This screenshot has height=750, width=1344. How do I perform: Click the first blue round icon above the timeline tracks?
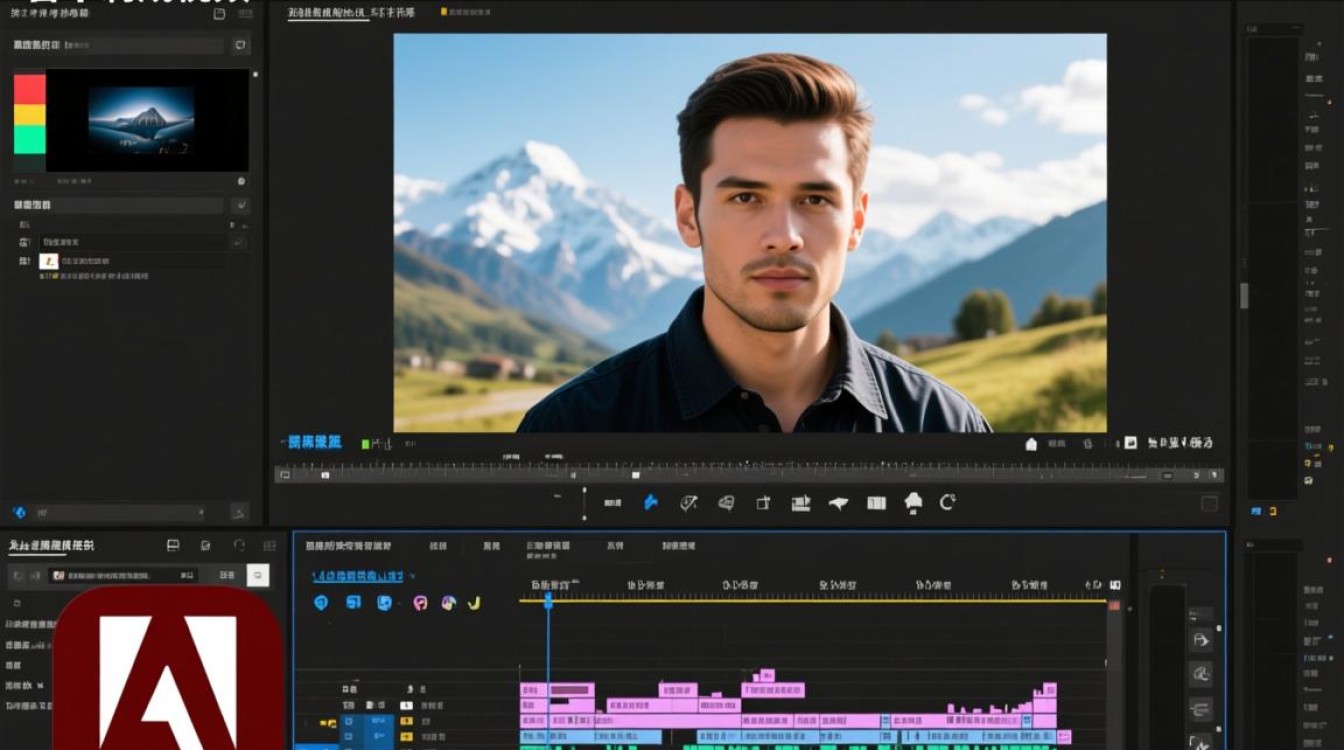[x=321, y=603]
